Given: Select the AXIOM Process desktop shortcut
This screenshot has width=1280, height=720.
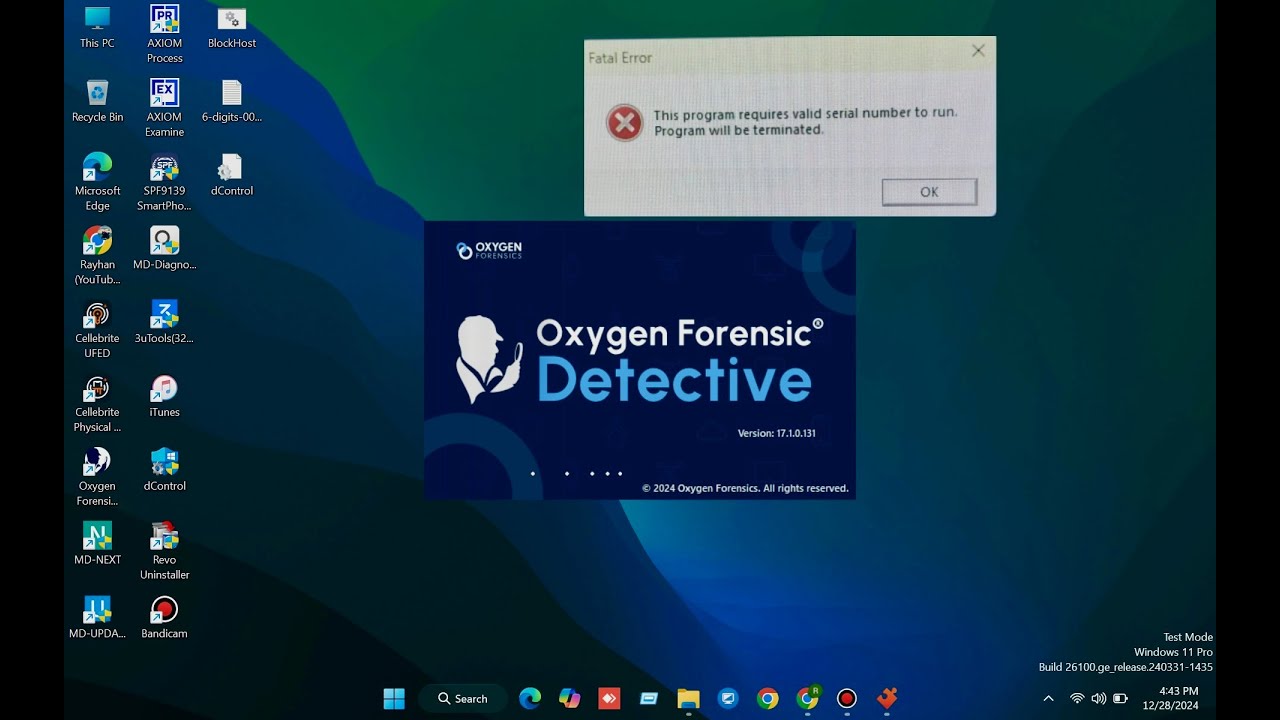Looking at the screenshot, I should click(x=164, y=34).
